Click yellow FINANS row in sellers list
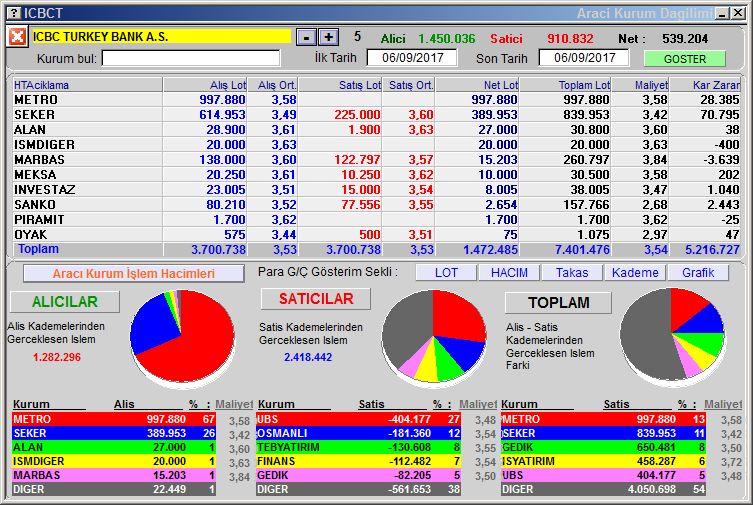 point(358,461)
